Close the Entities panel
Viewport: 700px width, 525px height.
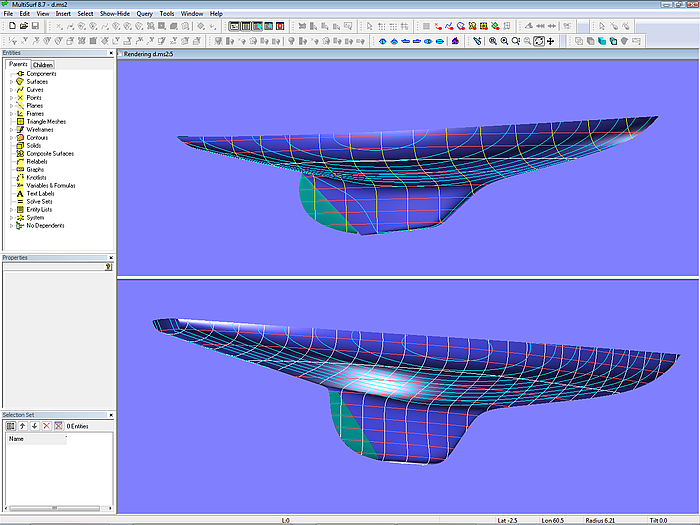pyautogui.click(x=111, y=53)
